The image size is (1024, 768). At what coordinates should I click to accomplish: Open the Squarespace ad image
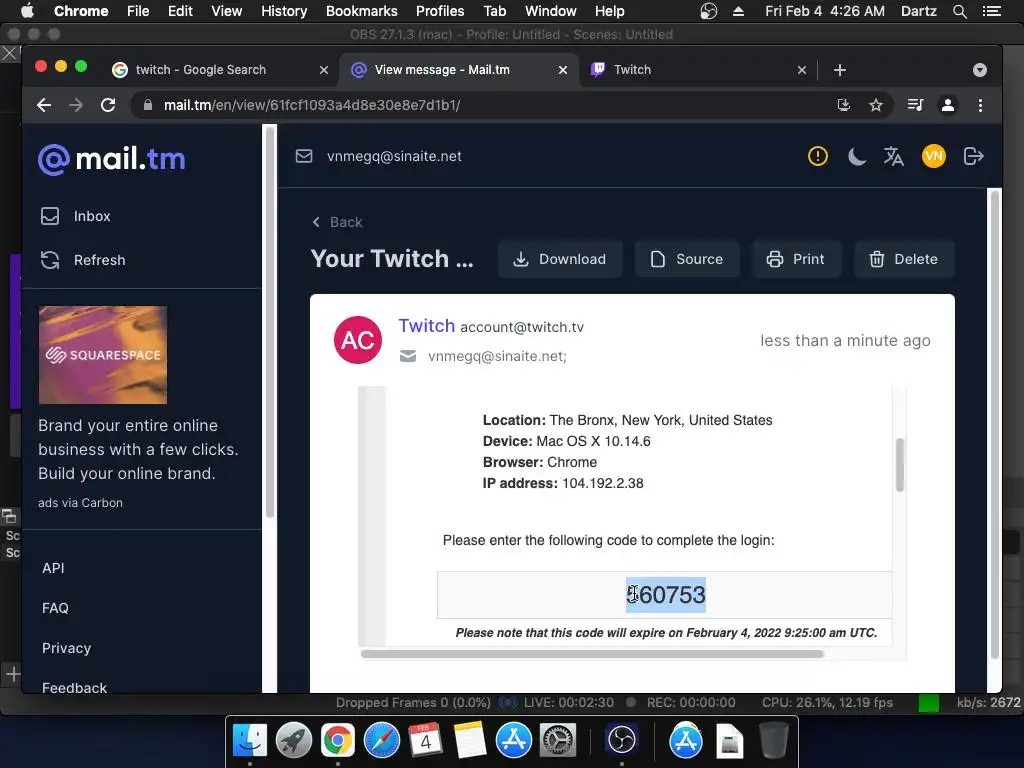(103, 355)
